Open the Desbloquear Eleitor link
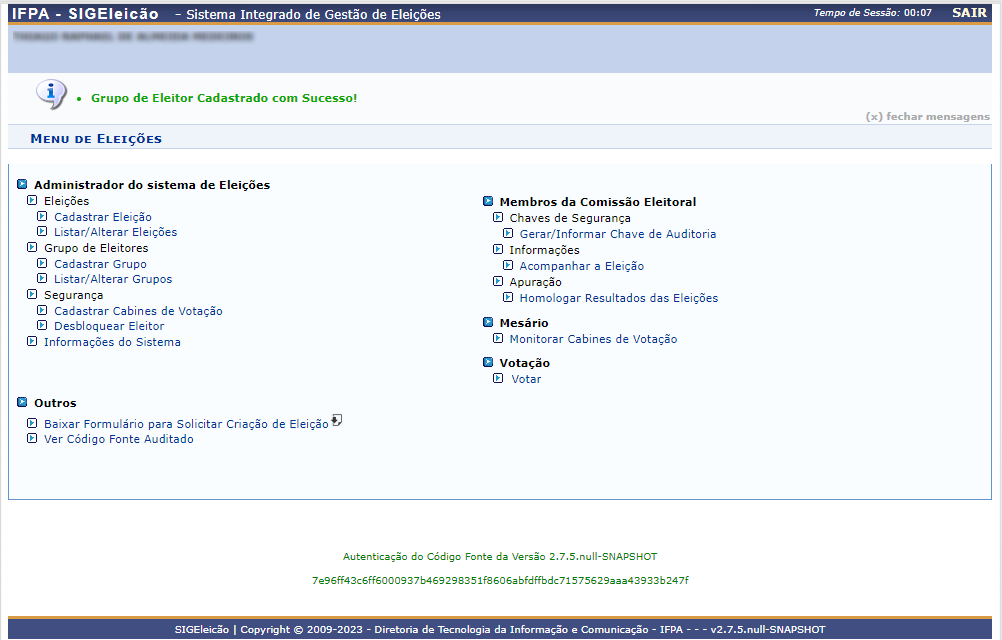1002x640 pixels. point(109,326)
